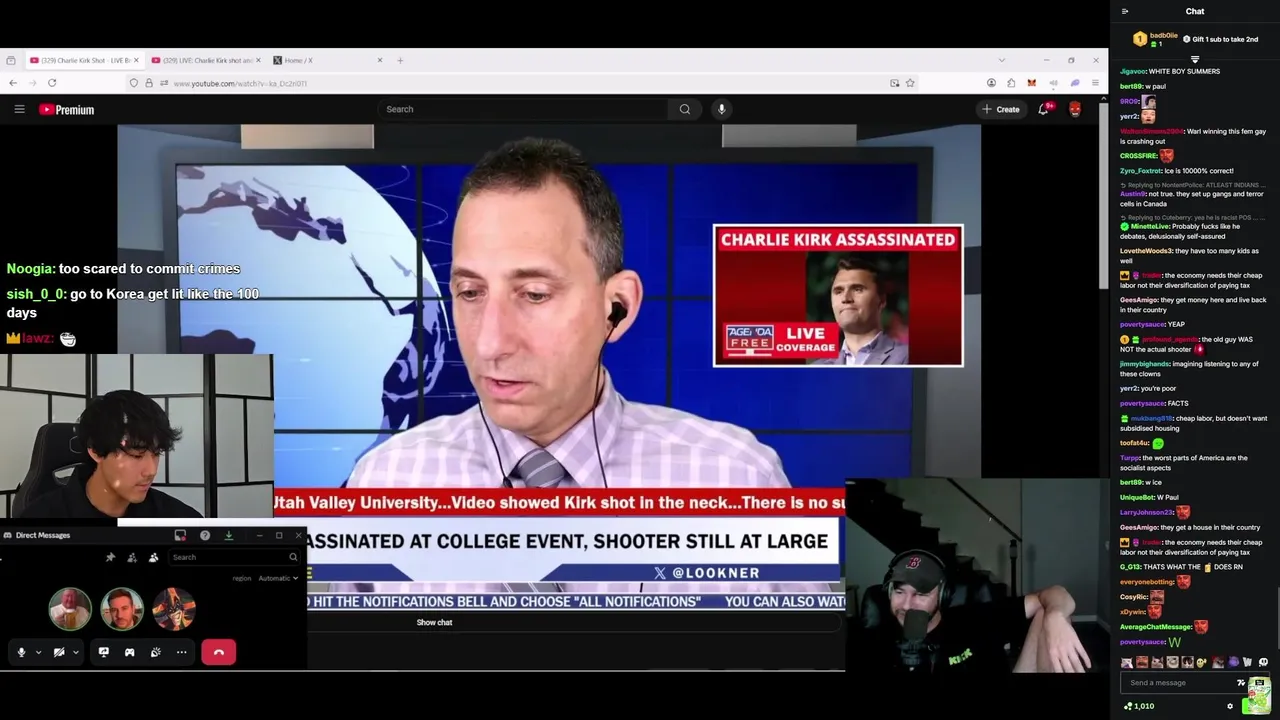Open the browser account profile icon

(x=991, y=83)
